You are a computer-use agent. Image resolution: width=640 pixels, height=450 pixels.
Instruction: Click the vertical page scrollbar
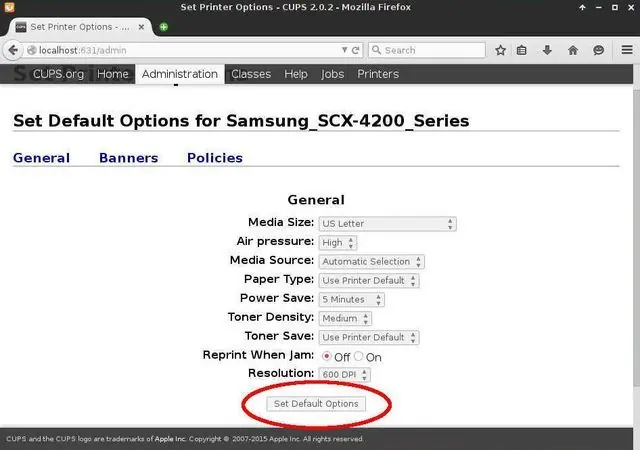point(636,237)
